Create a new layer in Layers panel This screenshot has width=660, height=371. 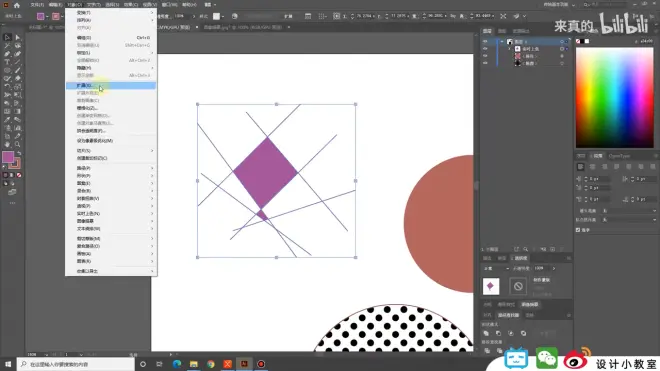pos(553,249)
